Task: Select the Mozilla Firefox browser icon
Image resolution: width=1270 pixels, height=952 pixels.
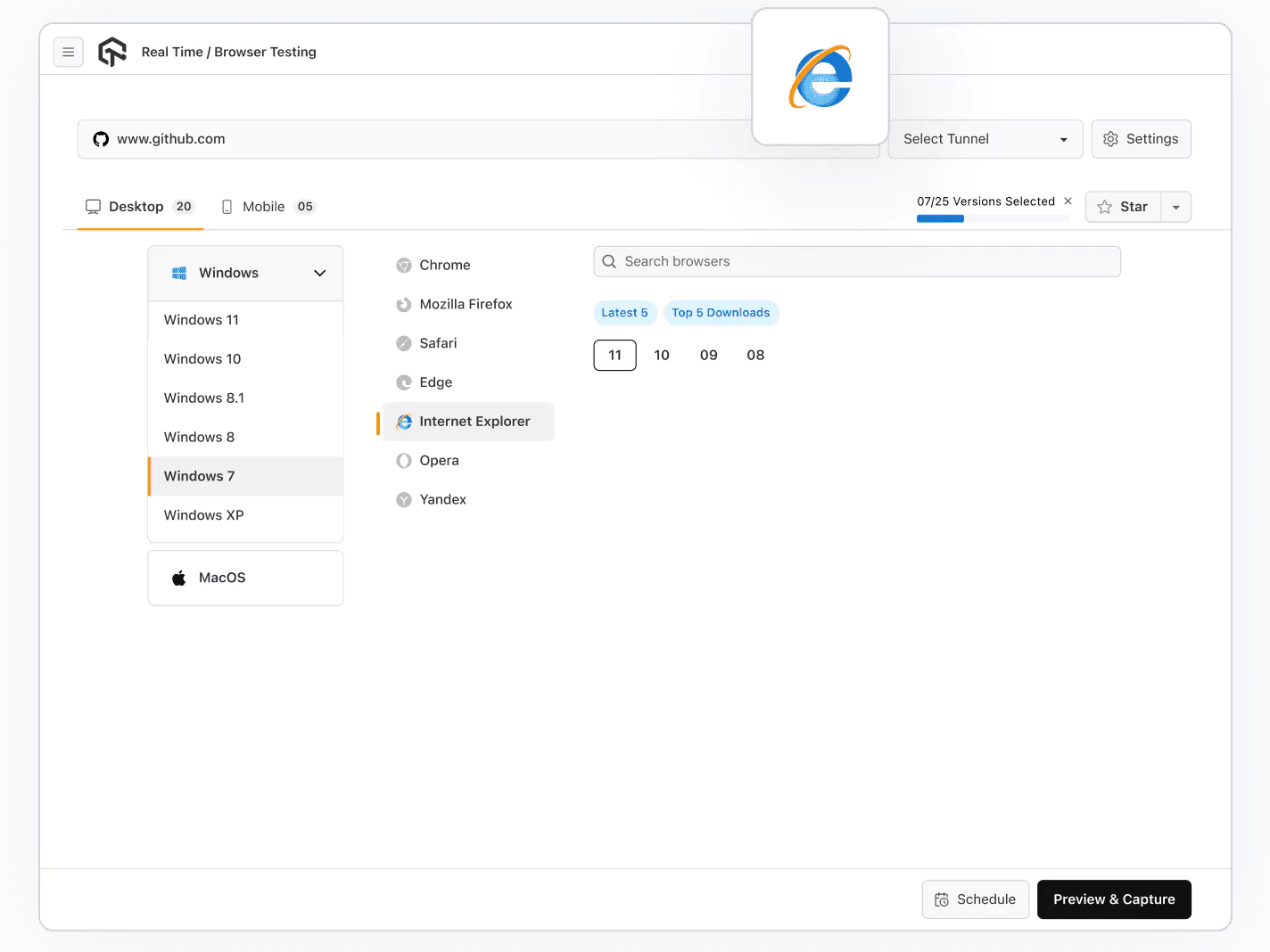Action: 405,304
